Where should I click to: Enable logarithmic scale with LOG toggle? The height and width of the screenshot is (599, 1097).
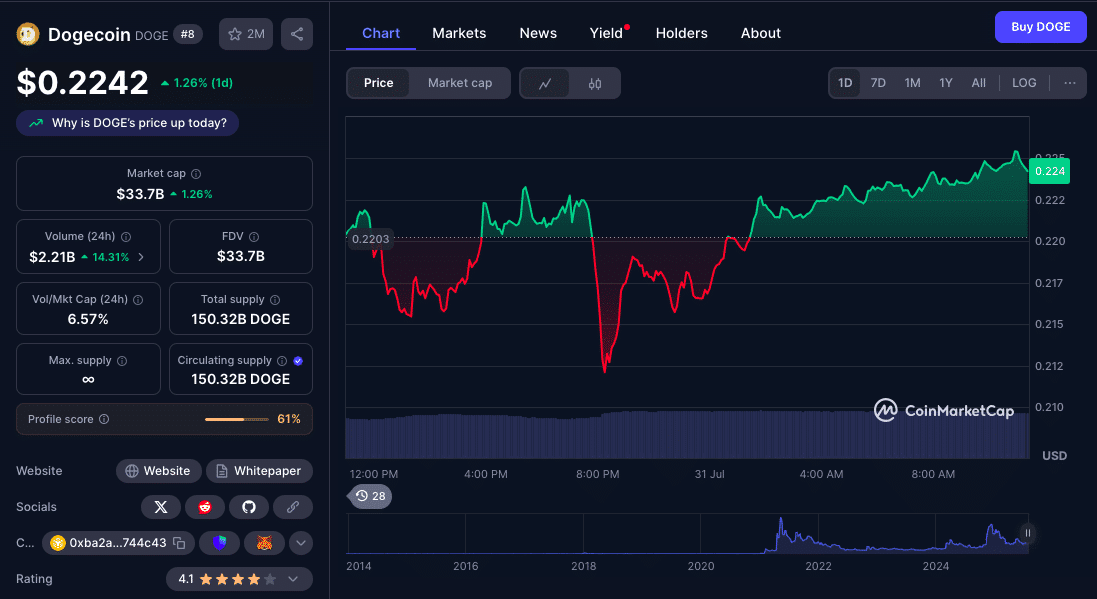(x=1023, y=83)
